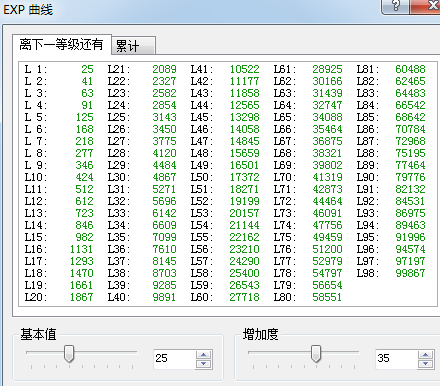440x386 pixels.
Task: Open the help question mark button
Action: (x=395, y=6)
